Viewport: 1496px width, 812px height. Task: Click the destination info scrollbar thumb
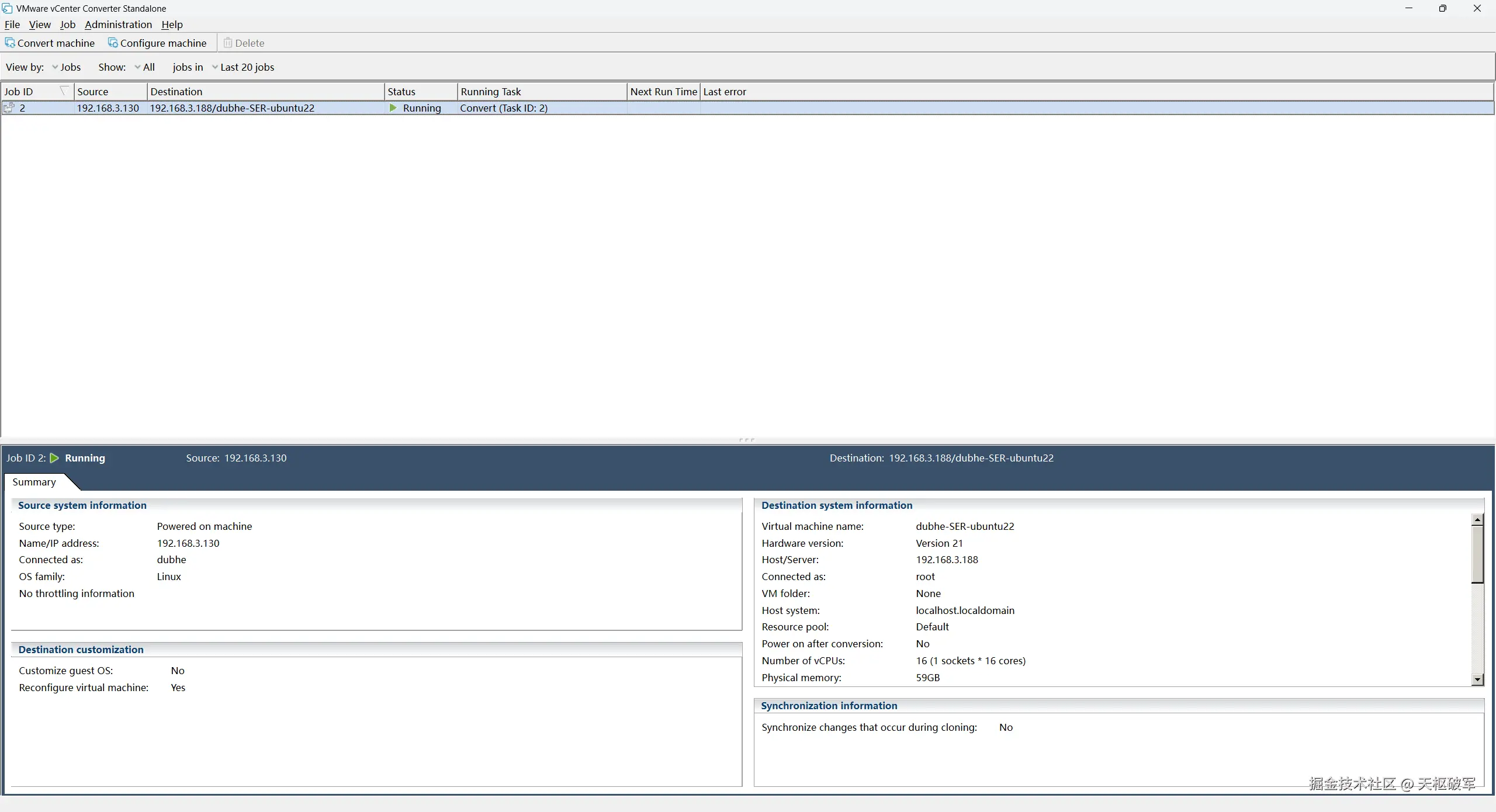coord(1477,554)
